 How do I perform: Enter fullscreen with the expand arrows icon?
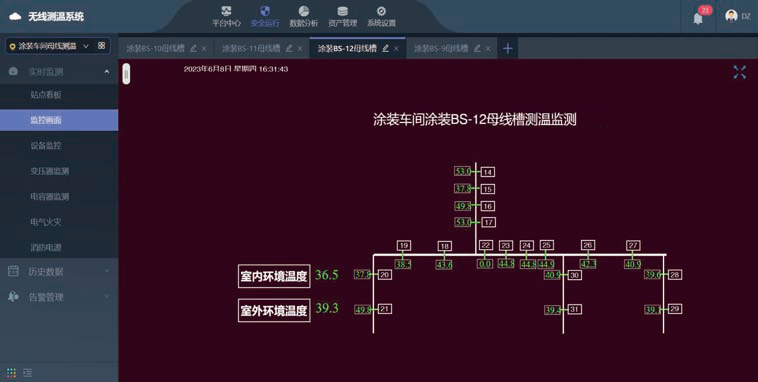coord(740,73)
